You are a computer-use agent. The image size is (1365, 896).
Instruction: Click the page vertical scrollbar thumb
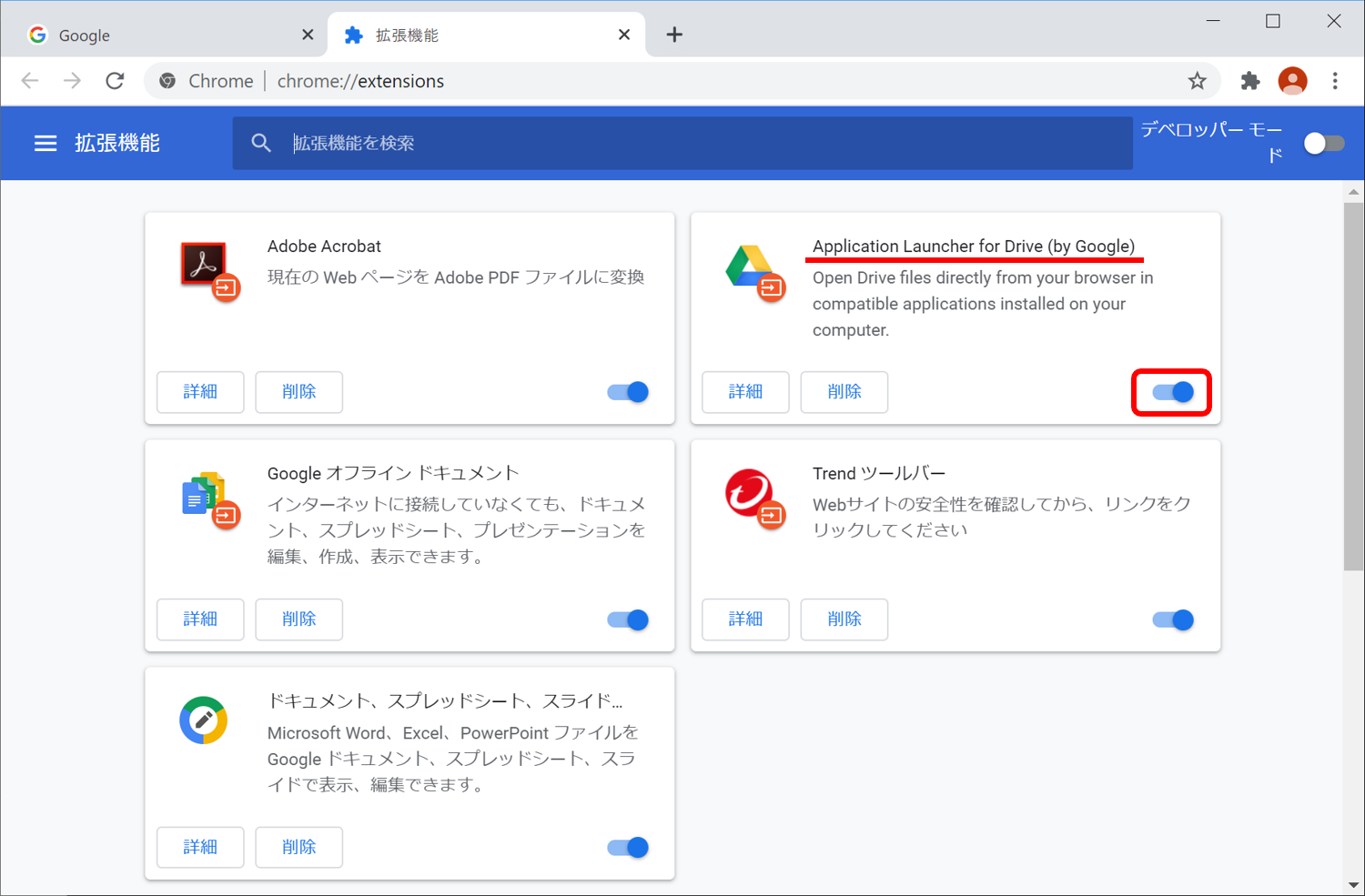click(x=1353, y=387)
